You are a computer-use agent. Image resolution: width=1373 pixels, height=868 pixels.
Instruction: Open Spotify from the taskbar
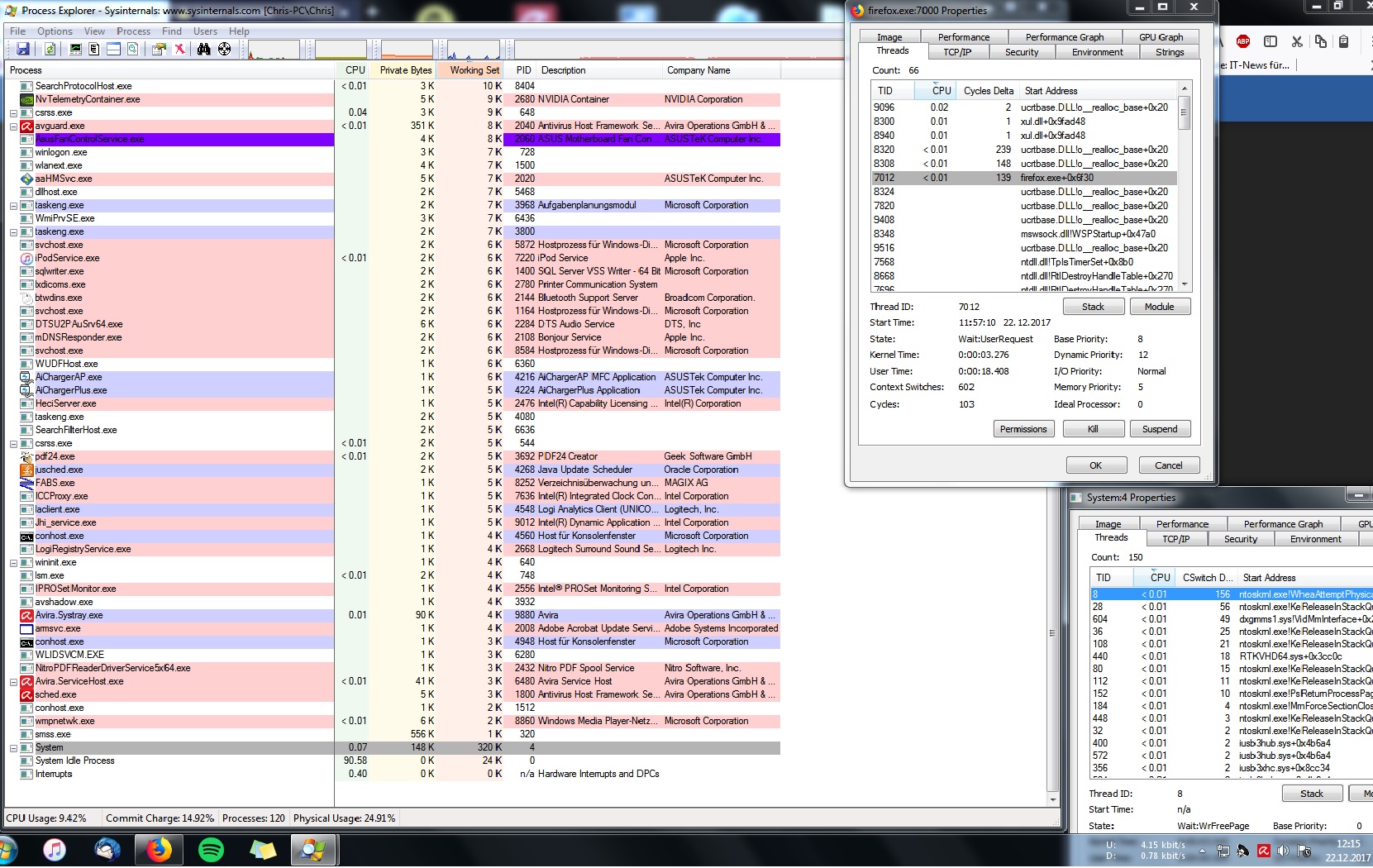tap(211, 850)
